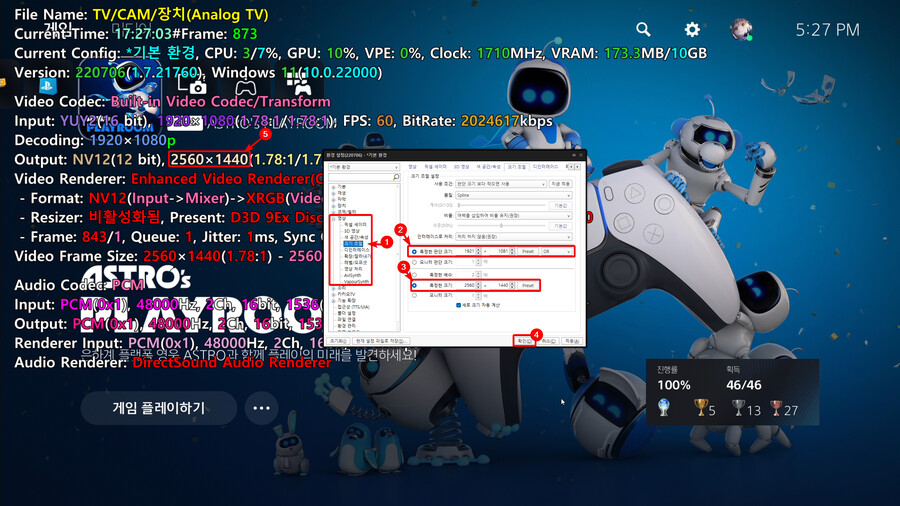The width and height of the screenshot is (900, 506).
Task: Click Preset button beside 2560 x 1440
Action: pyautogui.click(x=528, y=286)
